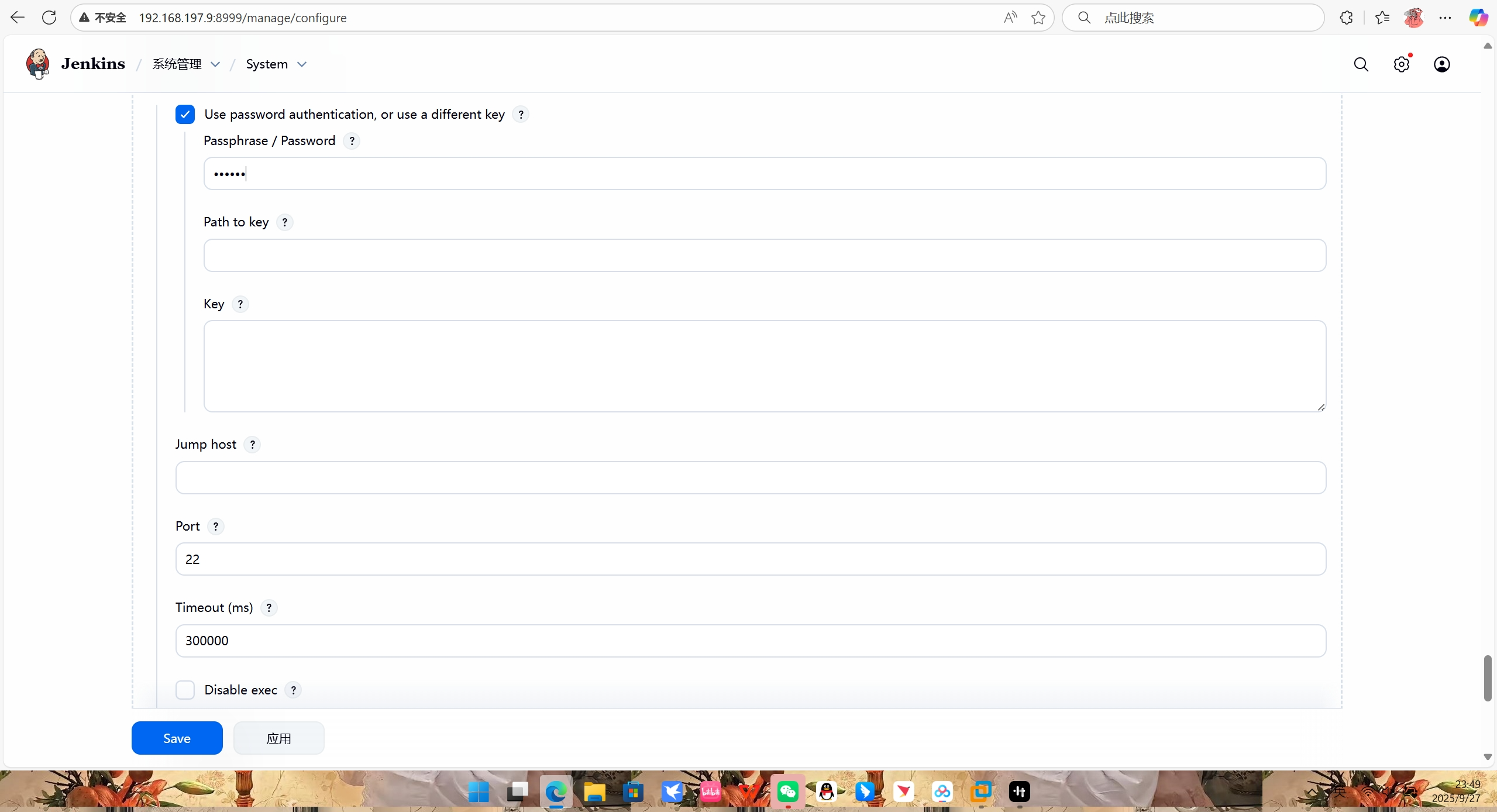Click the Port field showing 22
The height and width of the screenshot is (812, 1497).
(x=751, y=559)
